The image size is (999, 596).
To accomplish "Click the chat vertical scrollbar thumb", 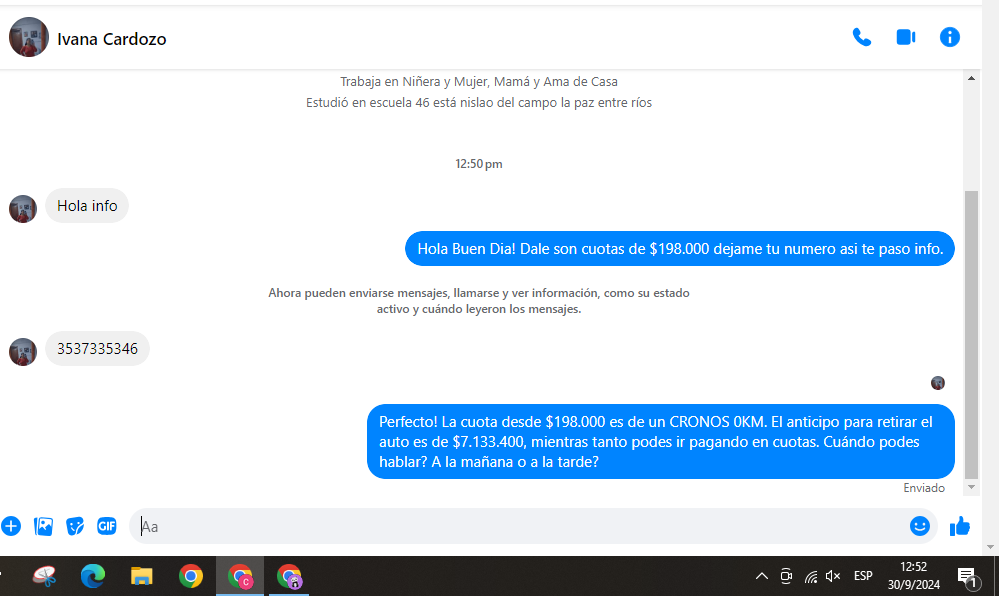I will click(x=971, y=335).
